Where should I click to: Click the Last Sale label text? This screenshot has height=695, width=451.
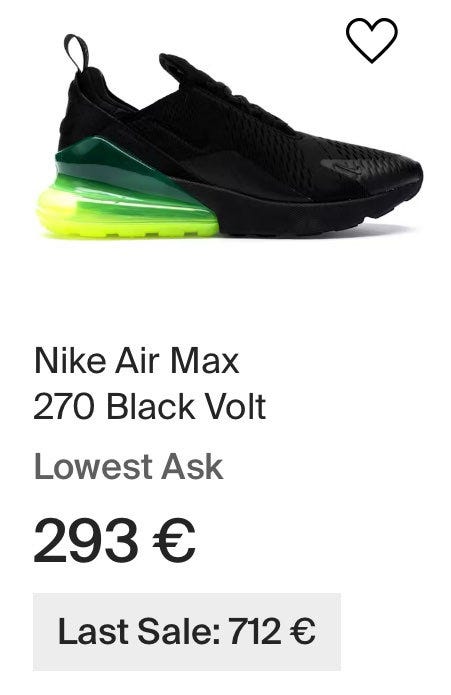click(139, 631)
